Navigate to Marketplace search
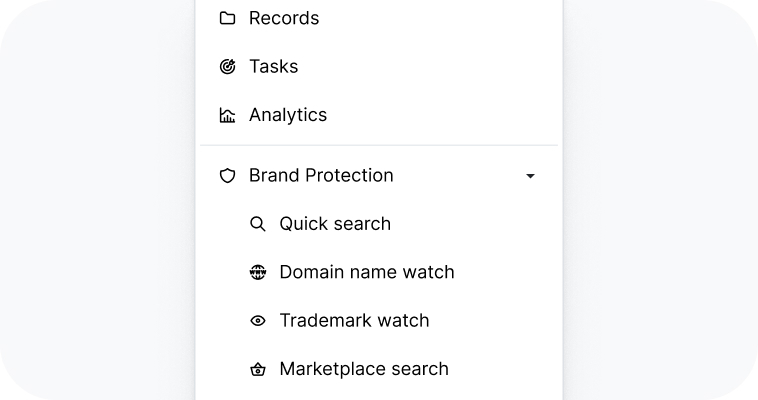 364,369
